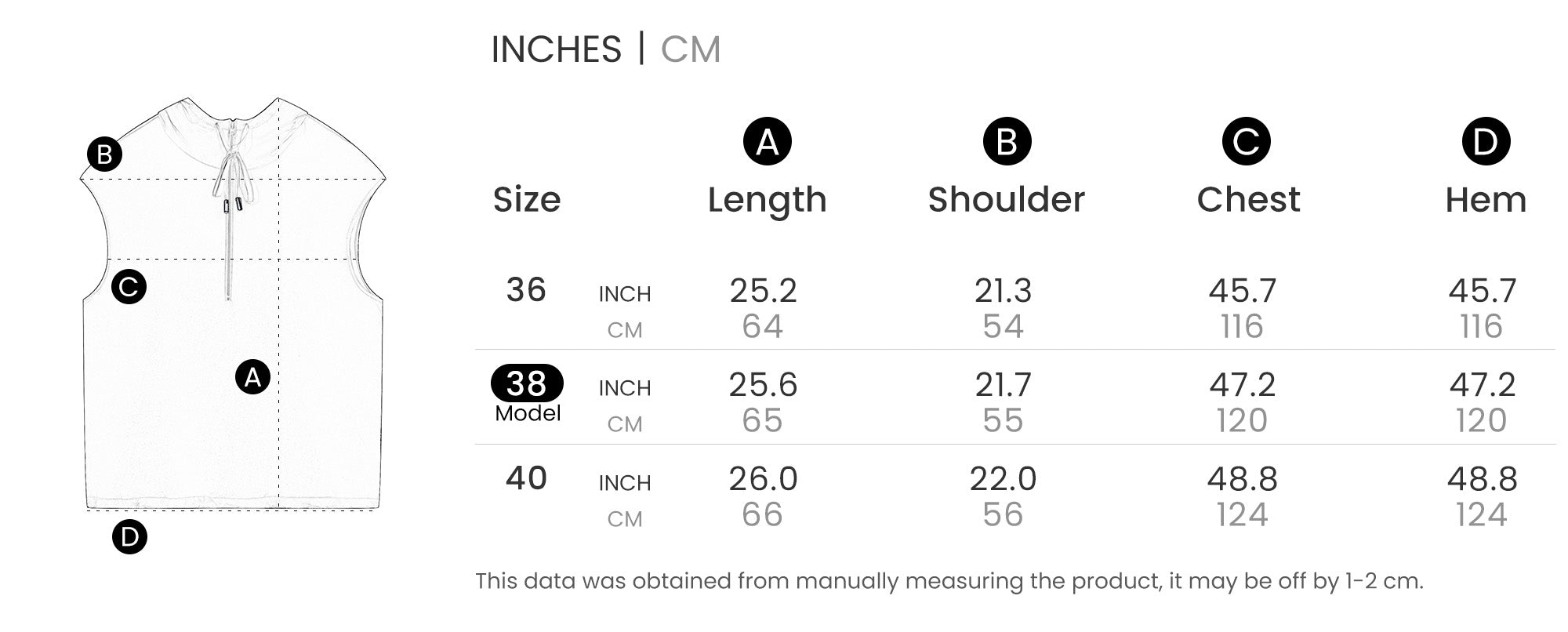This screenshot has width=1568, height=632.
Task: Click the D marker below vest hem
Action: click(129, 536)
